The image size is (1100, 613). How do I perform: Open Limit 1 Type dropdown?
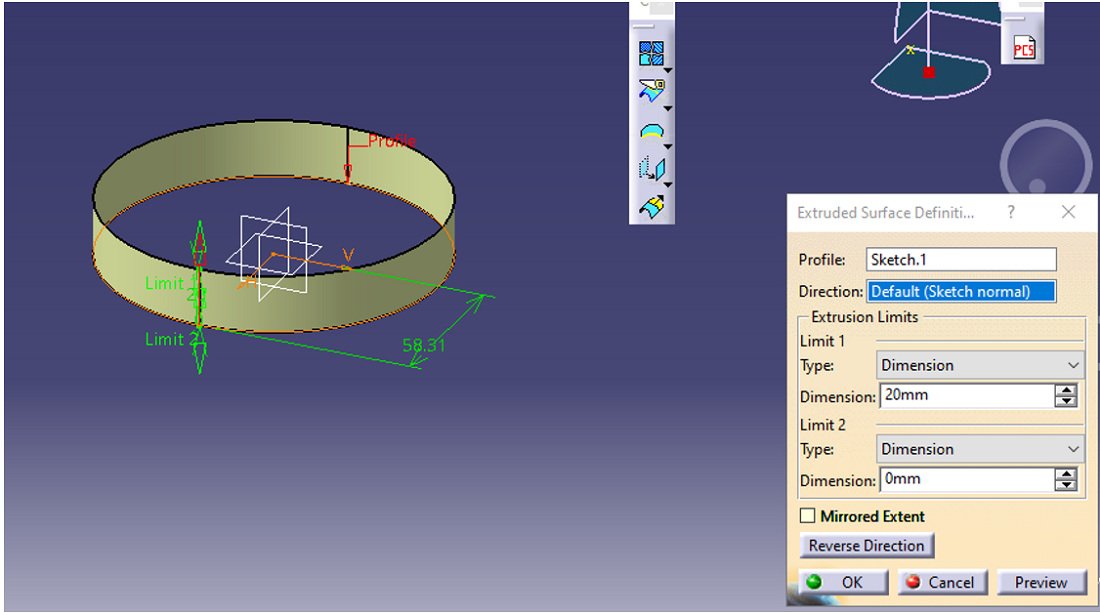[980, 365]
